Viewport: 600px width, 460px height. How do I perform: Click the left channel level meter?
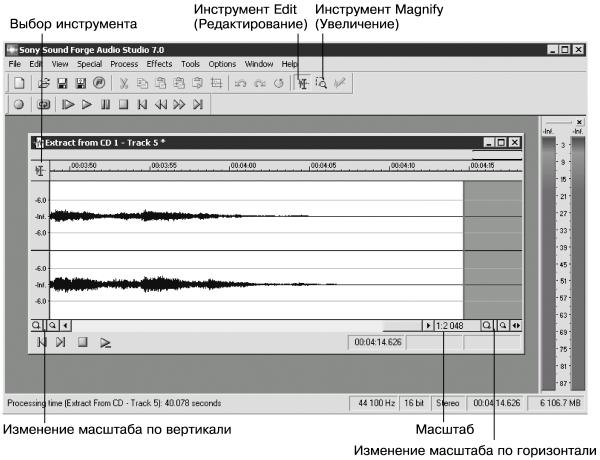549,263
